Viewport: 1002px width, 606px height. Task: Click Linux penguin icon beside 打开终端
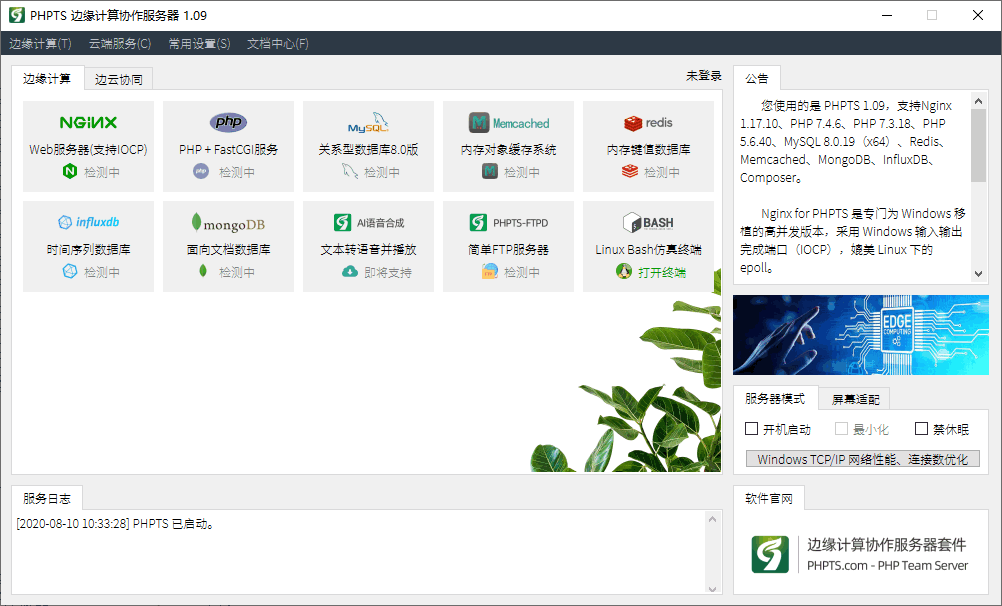624,272
